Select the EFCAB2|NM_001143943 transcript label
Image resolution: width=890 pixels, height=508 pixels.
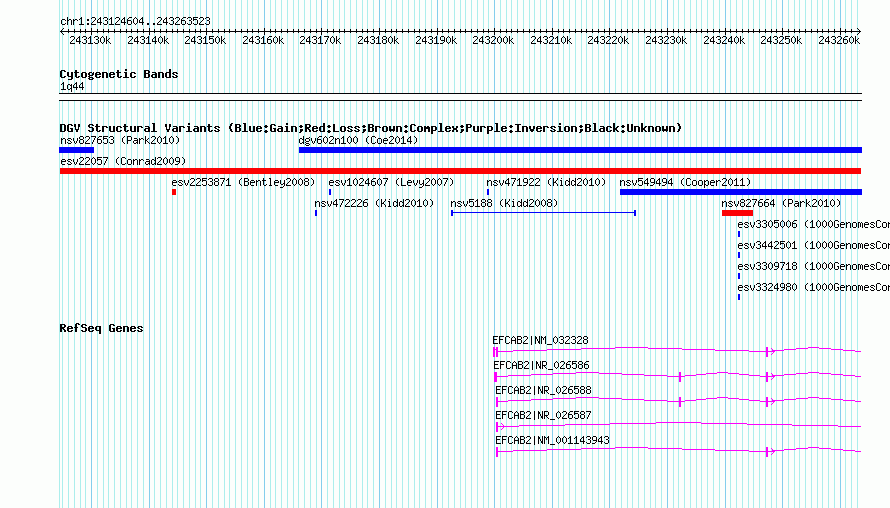tap(552, 440)
